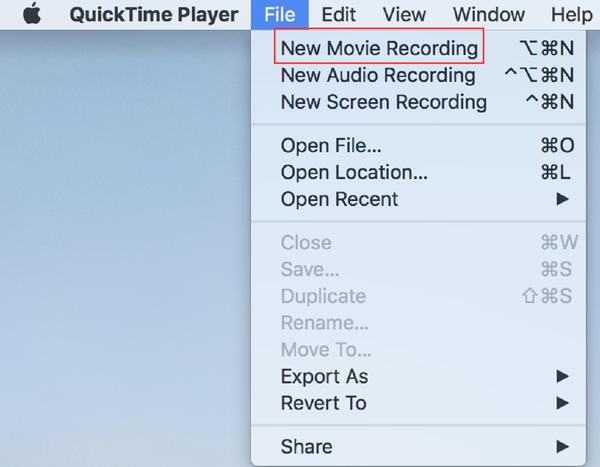Start a New Audio Recording
This screenshot has width=600, height=467.
coord(419,75)
